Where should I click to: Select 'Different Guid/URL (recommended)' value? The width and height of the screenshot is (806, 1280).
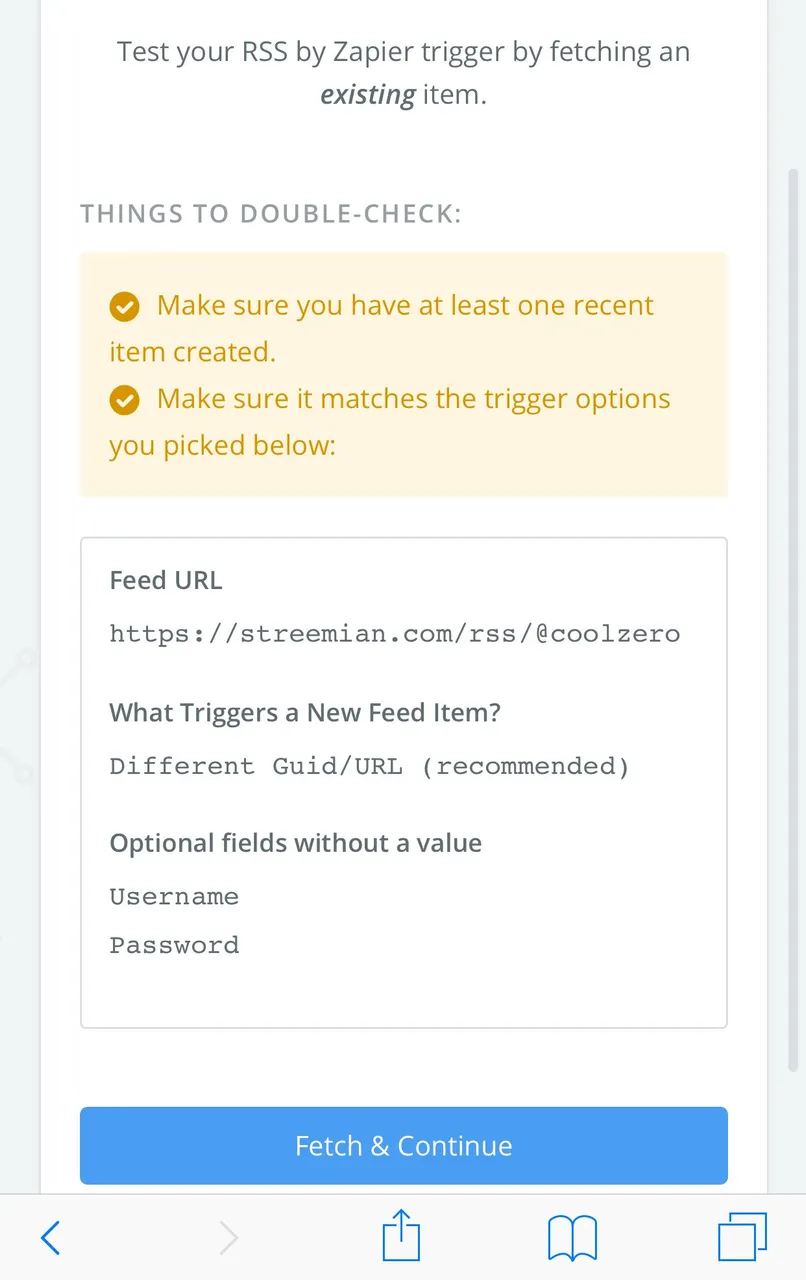pyautogui.click(x=369, y=767)
